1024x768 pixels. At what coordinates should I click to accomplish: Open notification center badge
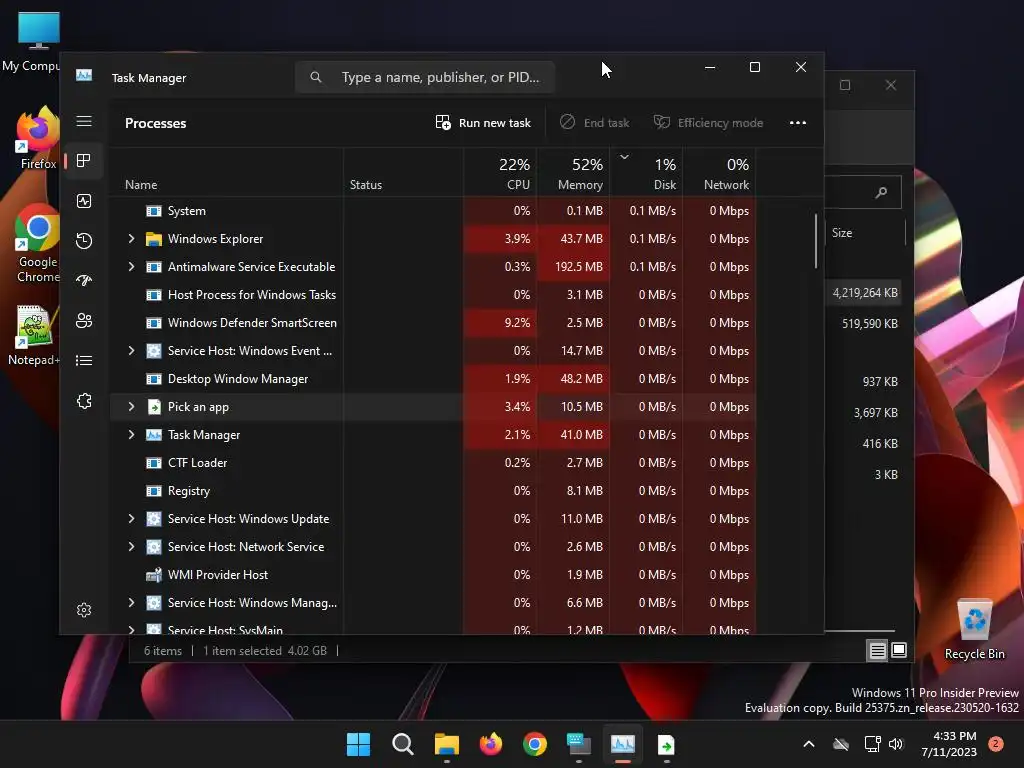pos(995,744)
